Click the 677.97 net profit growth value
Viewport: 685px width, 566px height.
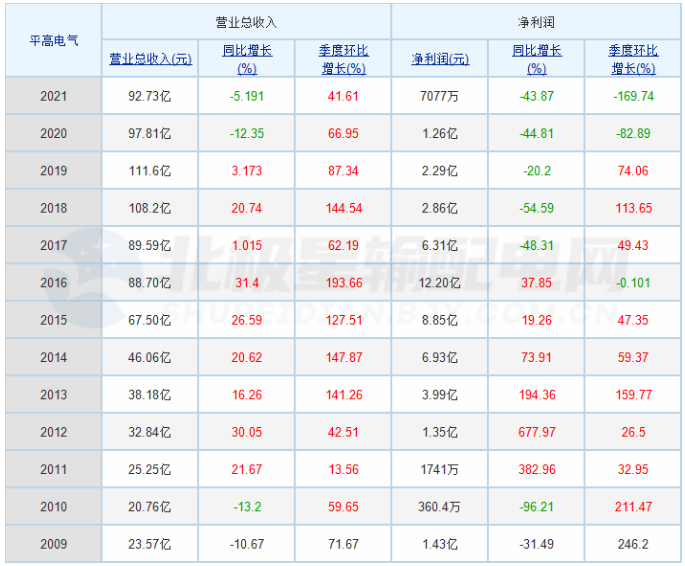pyautogui.click(x=536, y=432)
